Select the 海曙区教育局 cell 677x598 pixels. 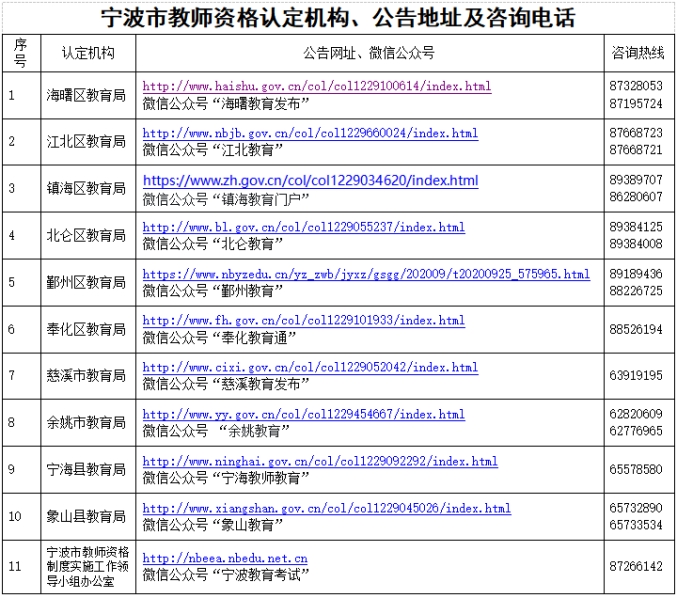pos(86,95)
